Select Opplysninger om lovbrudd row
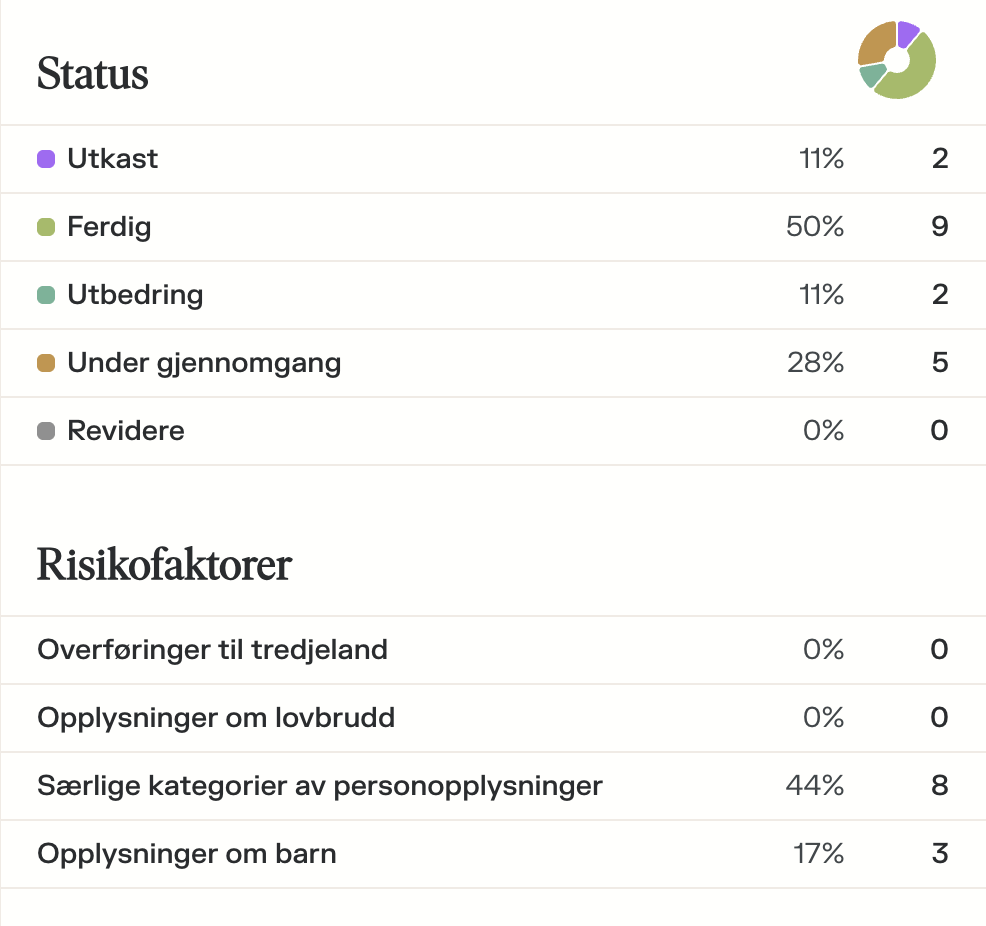986x926 pixels. 216,718
